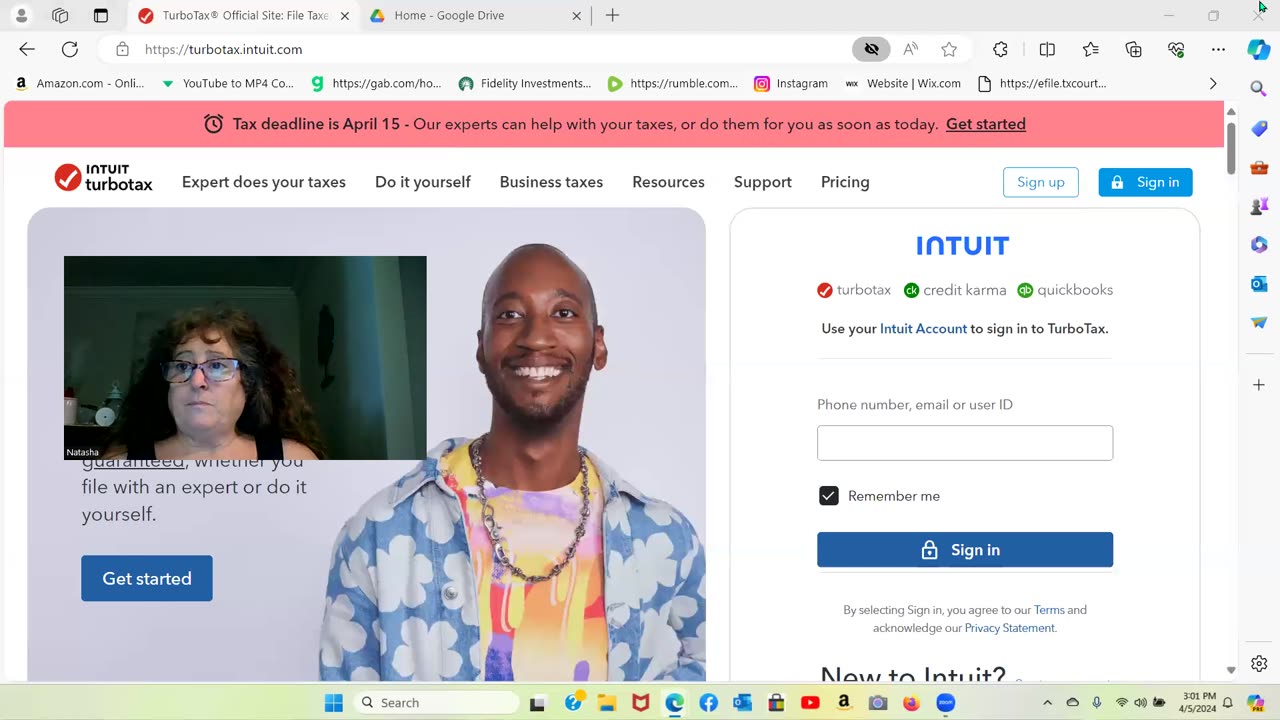Open the Support menu

pos(763,182)
